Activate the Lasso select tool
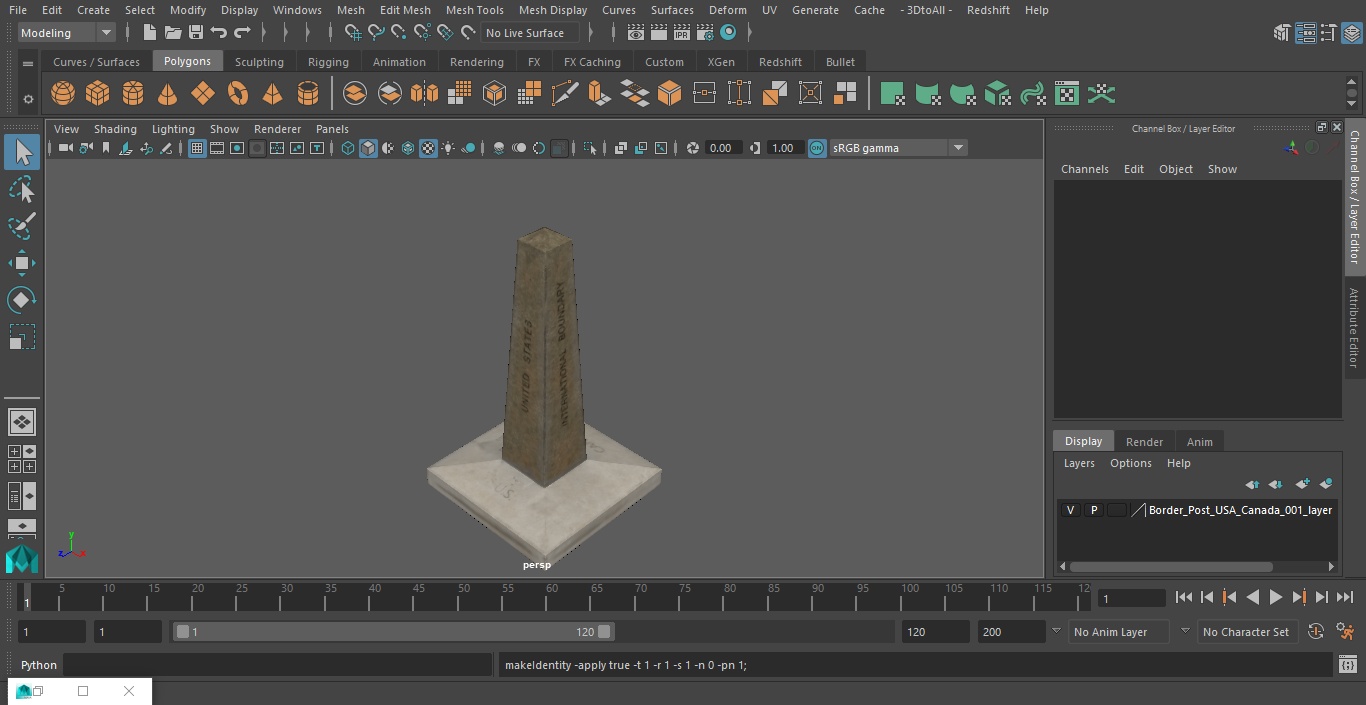The image size is (1366, 705). (x=22, y=189)
